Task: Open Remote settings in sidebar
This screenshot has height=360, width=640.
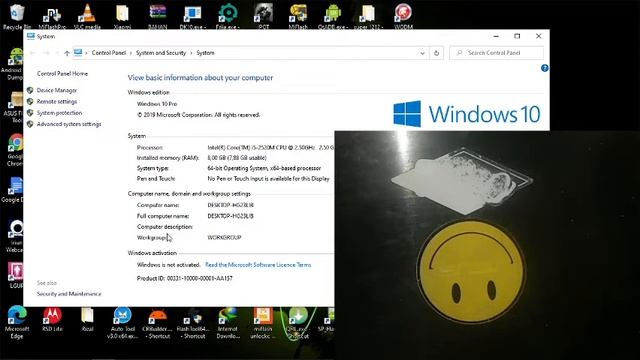Action: click(x=57, y=102)
